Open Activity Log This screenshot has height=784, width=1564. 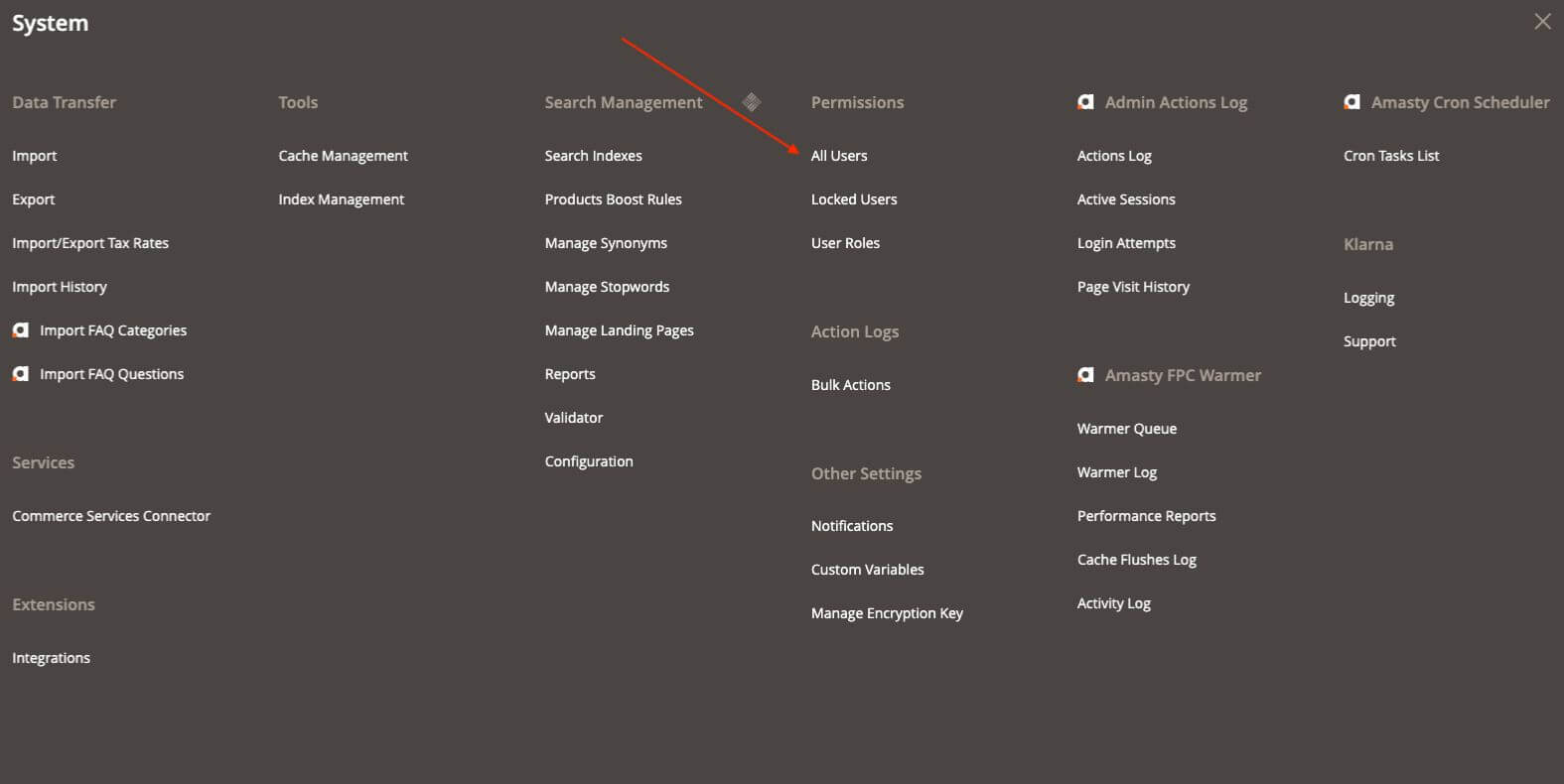tap(1114, 603)
